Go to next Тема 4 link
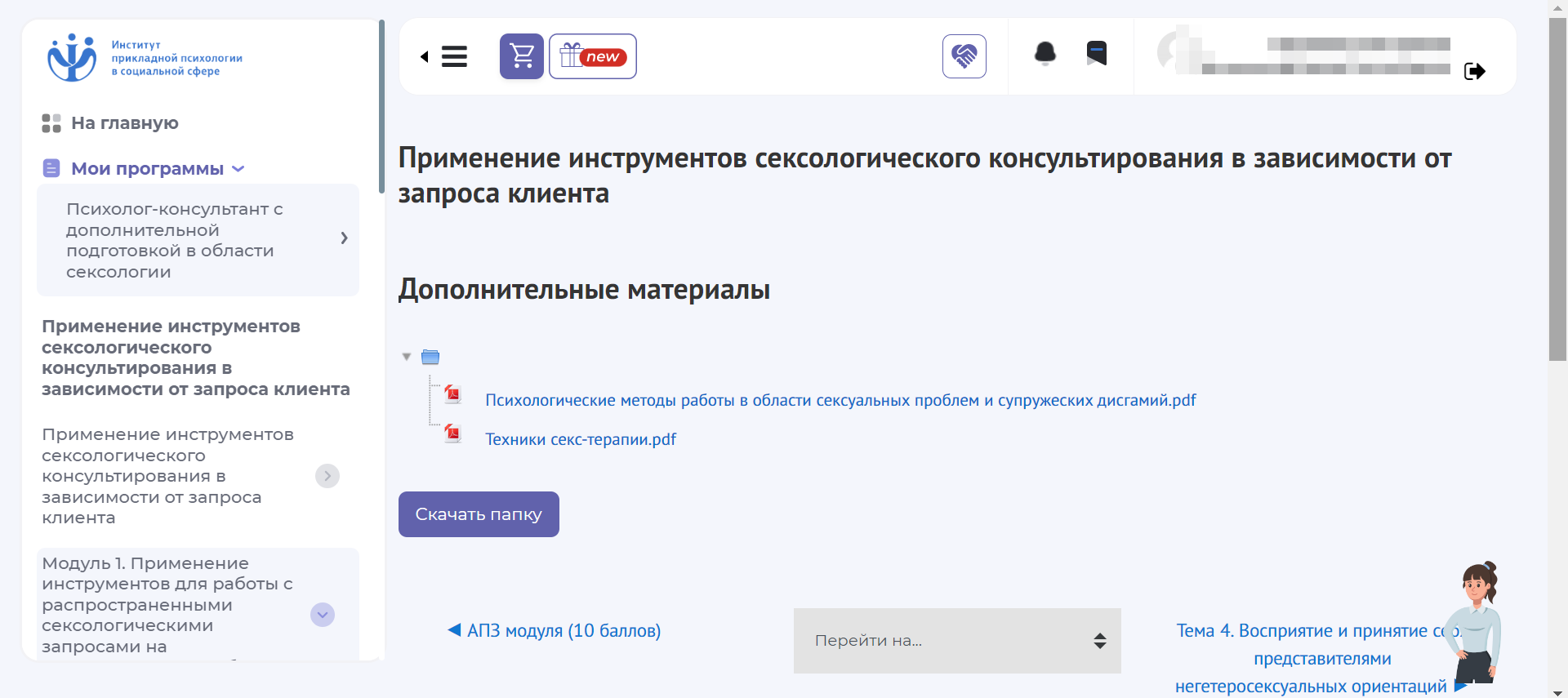 coord(1321,658)
